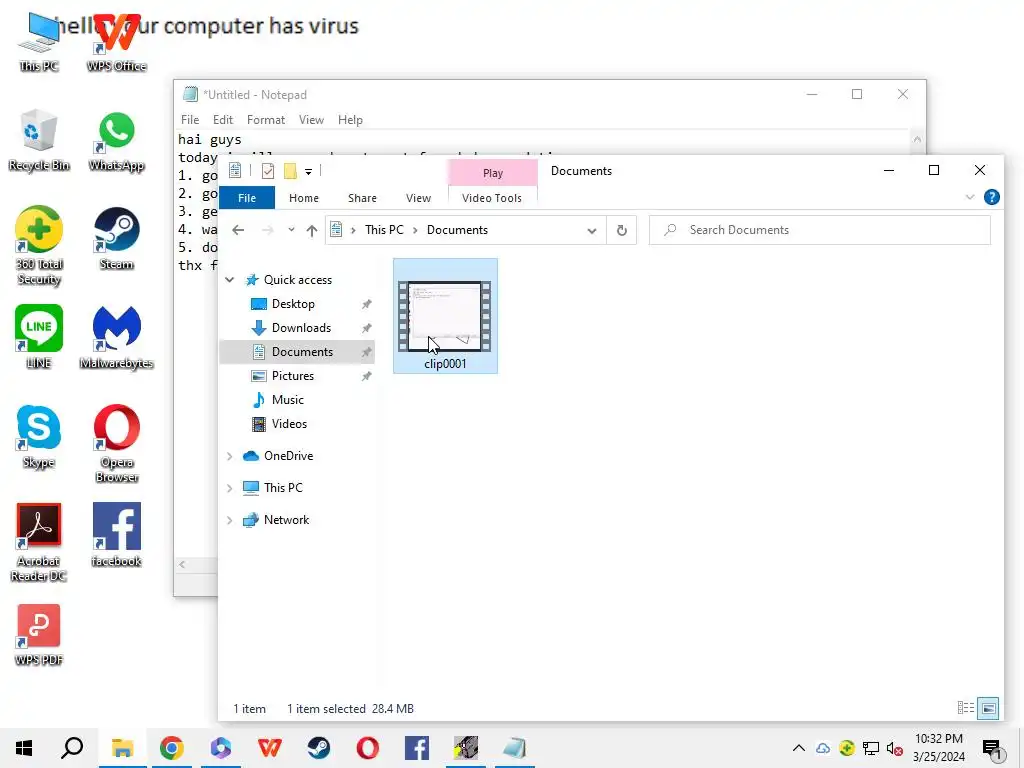Open the notification center icon
The width and height of the screenshot is (1024, 768).
pyautogui.click(x=992, y=748)
